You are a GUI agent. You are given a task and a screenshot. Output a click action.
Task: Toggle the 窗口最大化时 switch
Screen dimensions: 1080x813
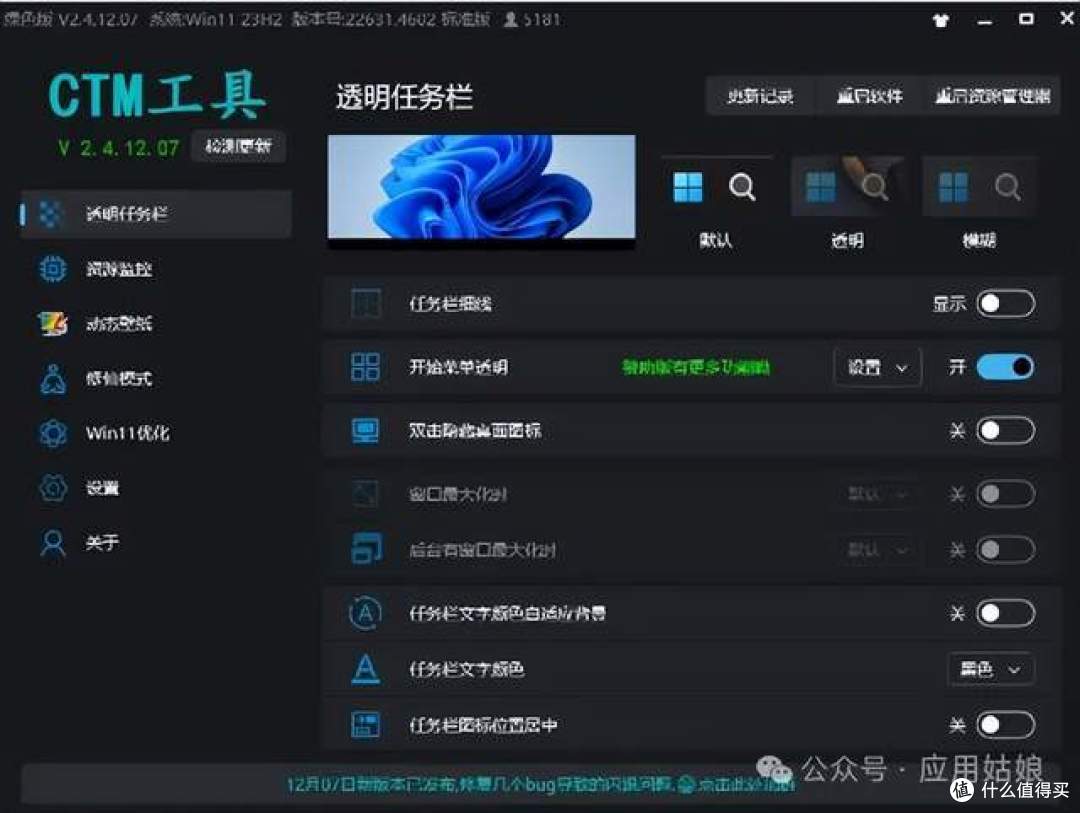[1006, 493]
